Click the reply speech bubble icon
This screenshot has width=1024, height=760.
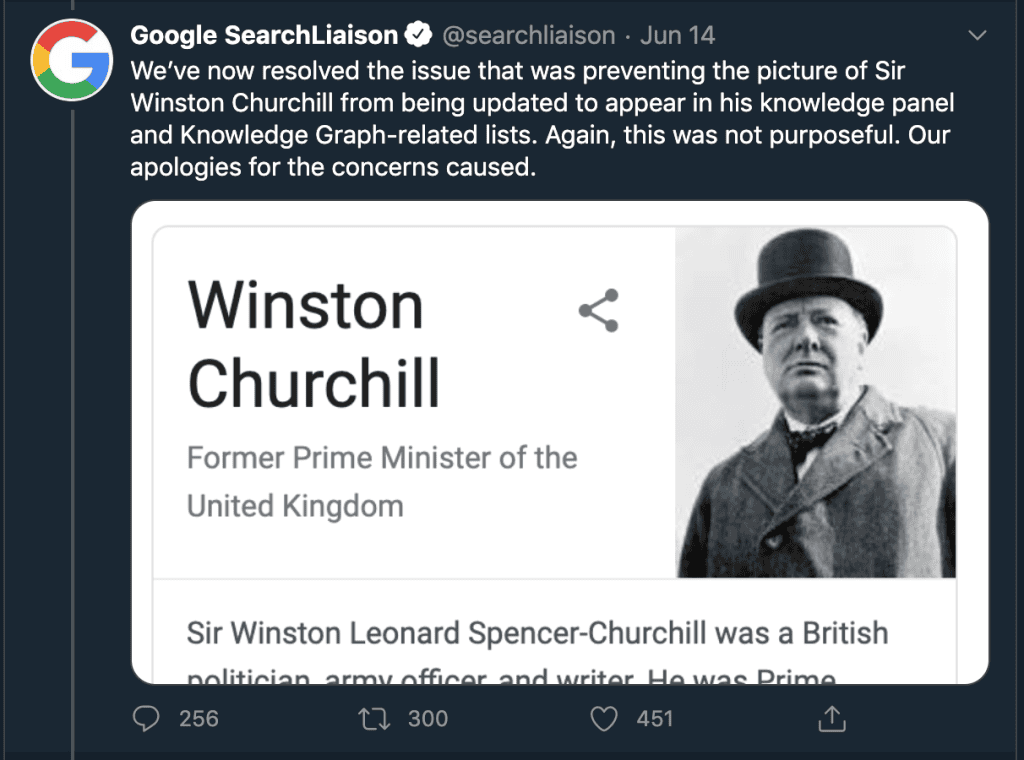(147, 718)
